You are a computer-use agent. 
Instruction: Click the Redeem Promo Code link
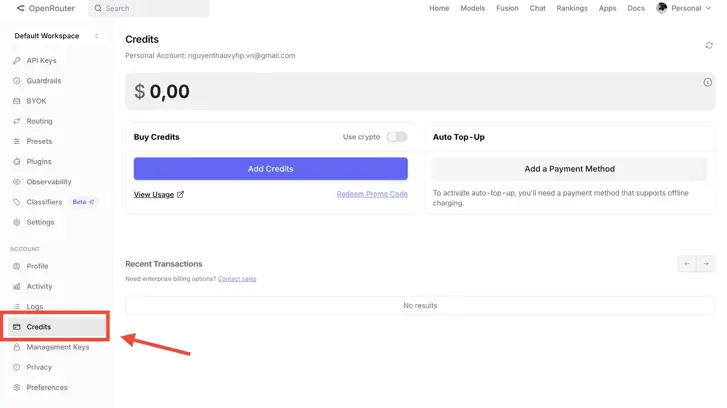pos(372,194)
